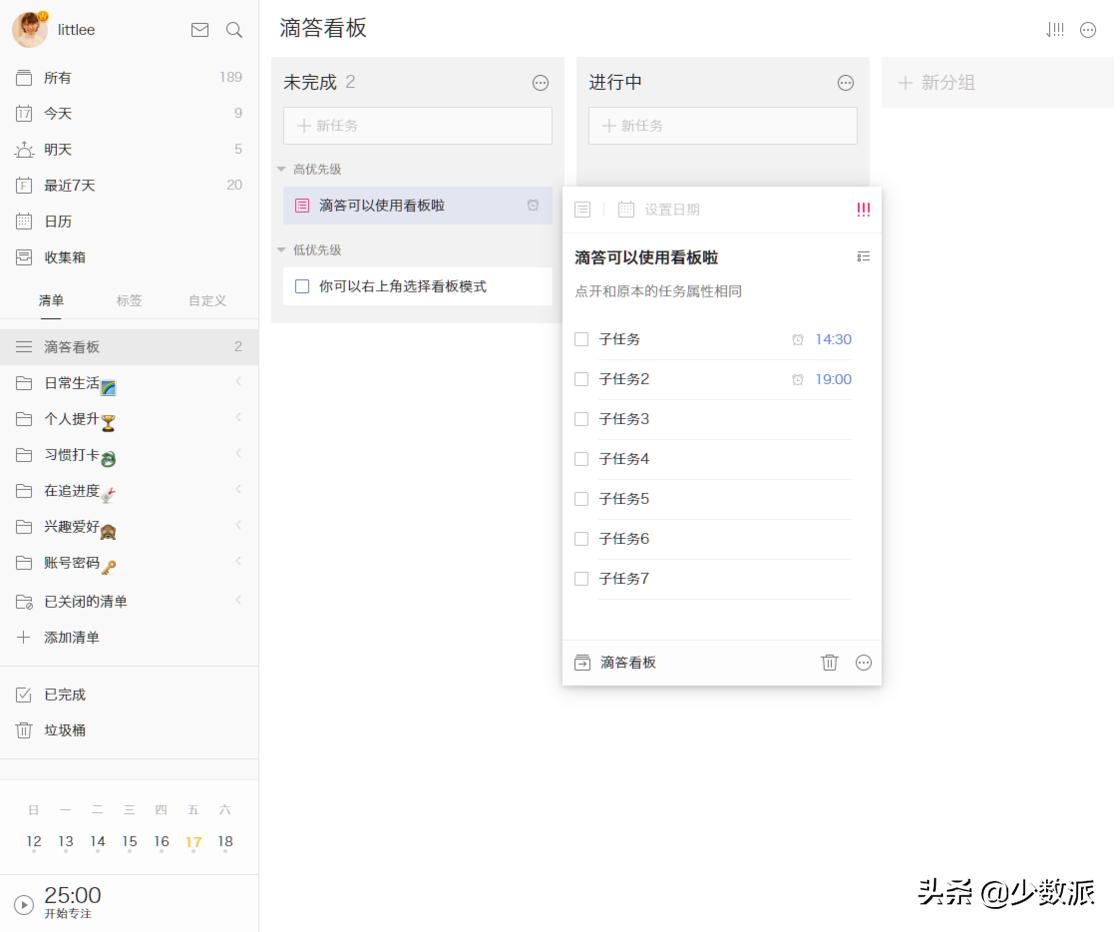Click the reminder clock icon on 子任务
This screenshot has width=1120, height=932.
(797, 339)
